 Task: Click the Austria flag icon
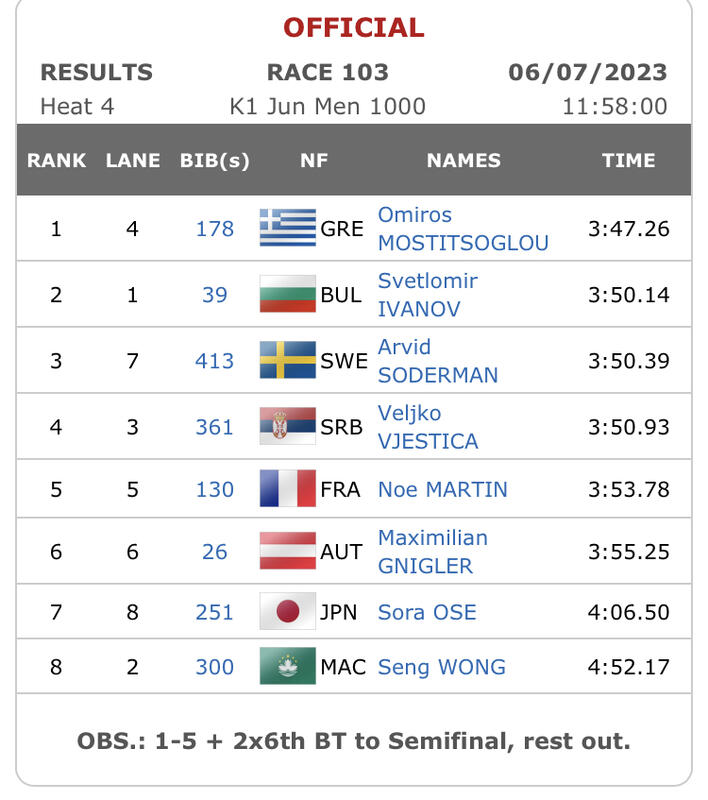287,551
